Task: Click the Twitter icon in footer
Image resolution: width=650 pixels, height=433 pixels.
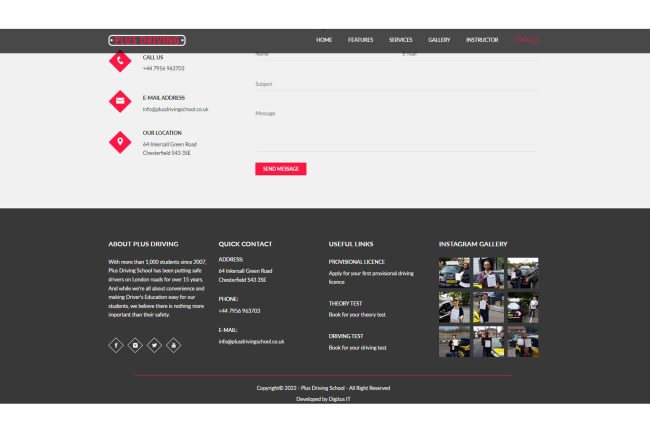Action: click(154, 345)
